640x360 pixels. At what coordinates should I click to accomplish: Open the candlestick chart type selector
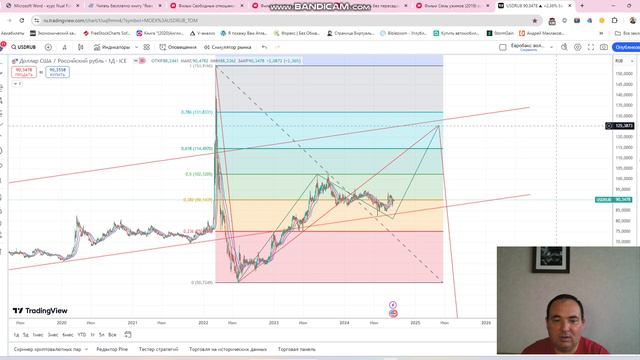tap(80, 47)
